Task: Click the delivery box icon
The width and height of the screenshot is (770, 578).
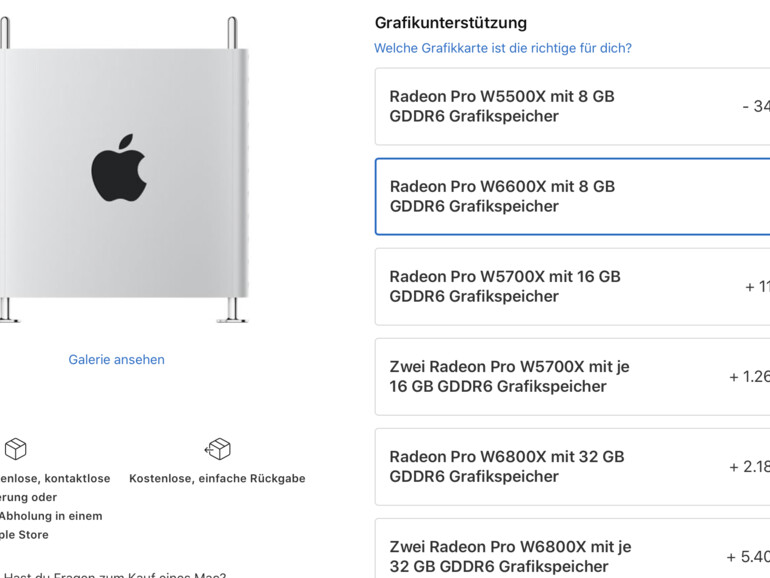Action: click(15, 449)
